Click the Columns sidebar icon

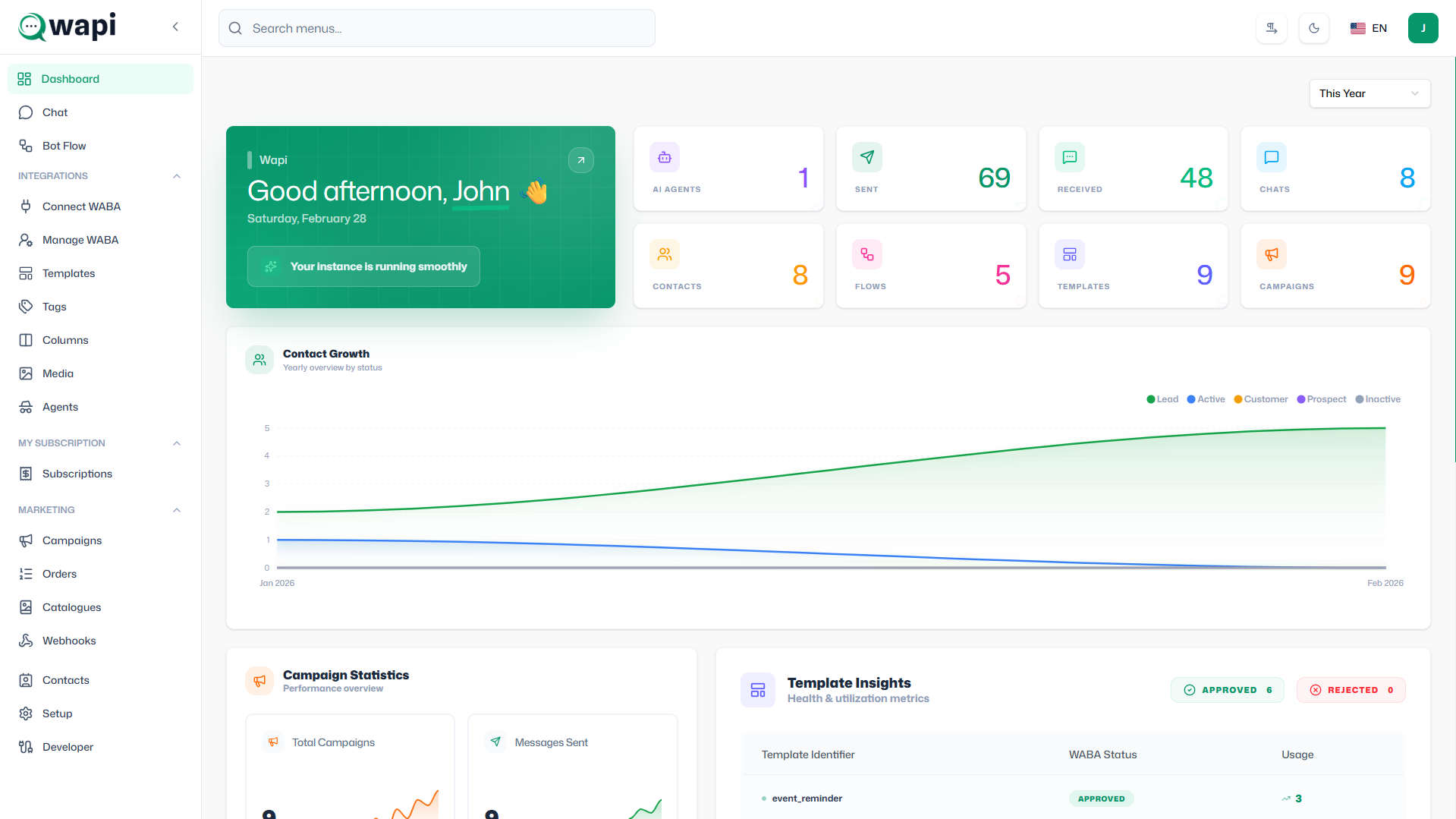[x=26, y=340]
